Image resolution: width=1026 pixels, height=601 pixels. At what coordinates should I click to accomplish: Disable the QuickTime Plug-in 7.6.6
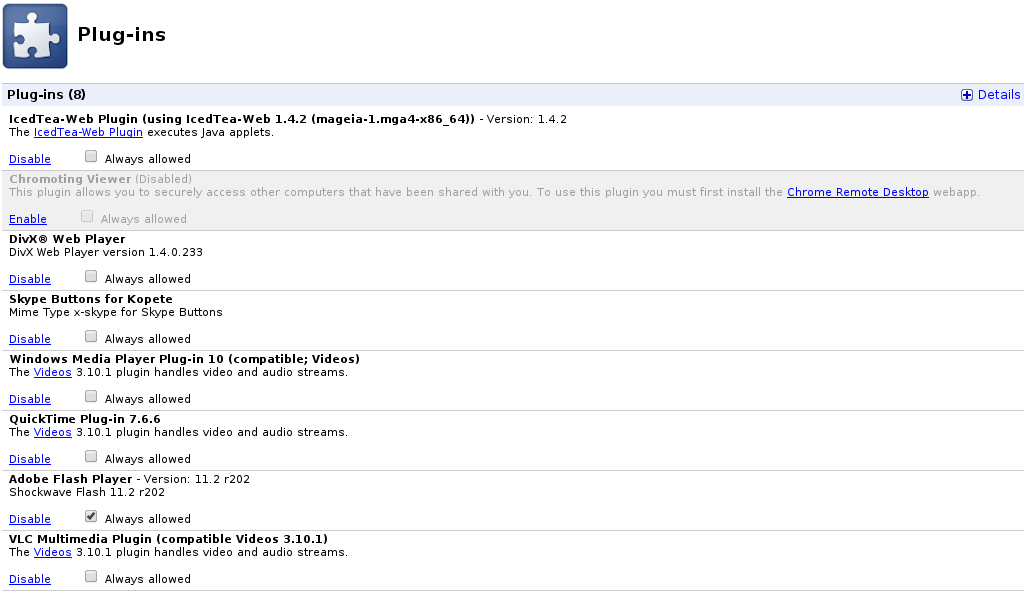click(x=29, y=460)
